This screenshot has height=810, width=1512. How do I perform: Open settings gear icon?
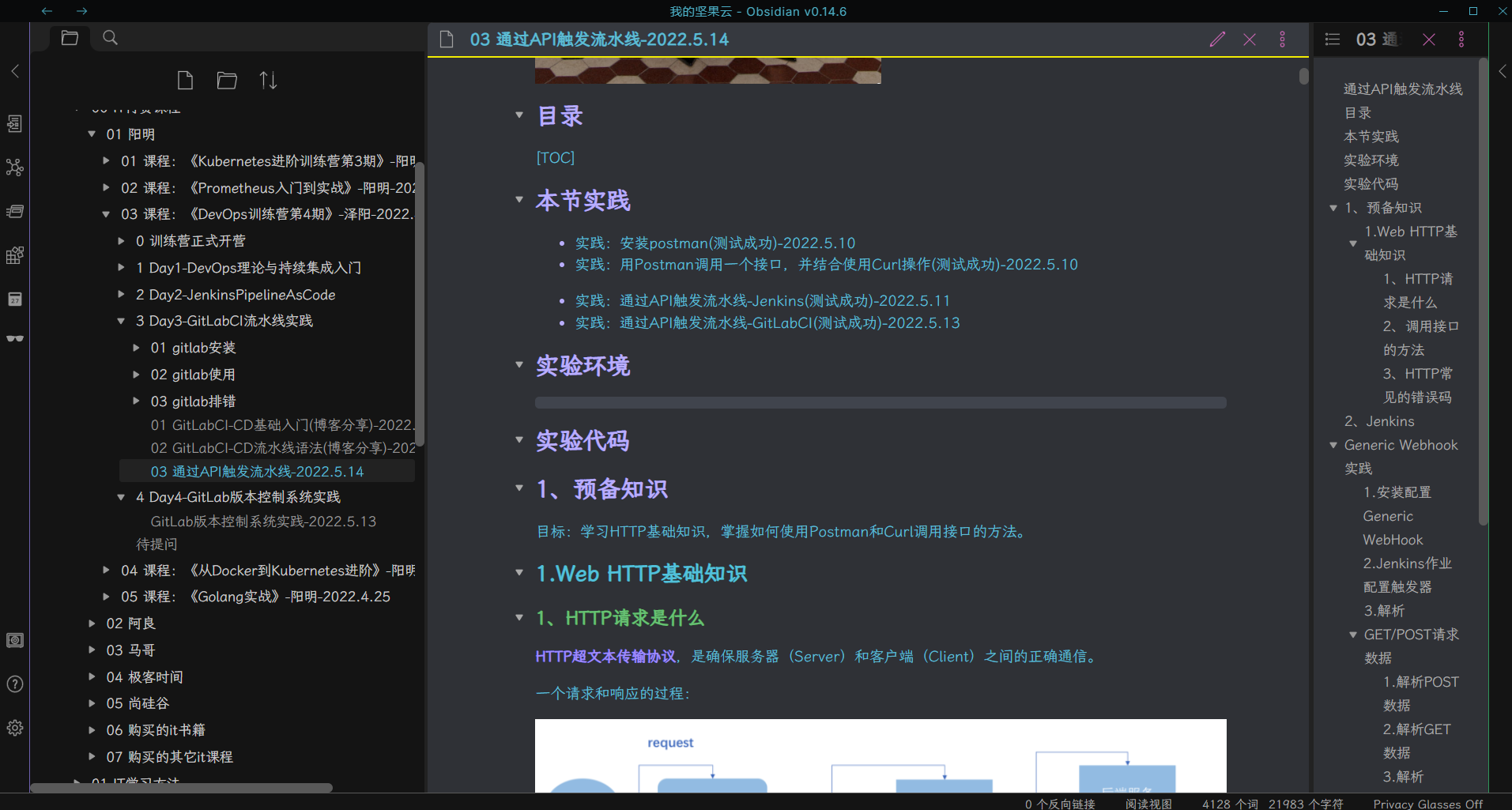[x=15, y=728]
